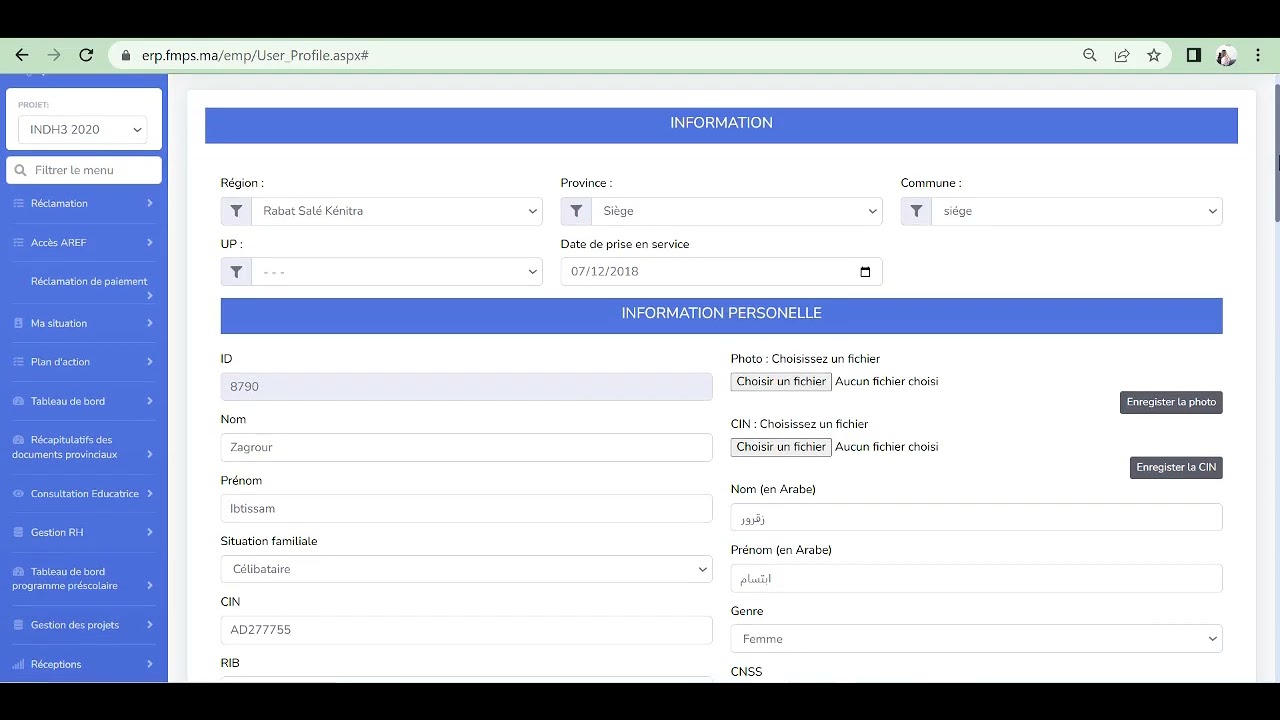
Task: Click the Réceptions chart icon
Action: [x=18, y=664]
